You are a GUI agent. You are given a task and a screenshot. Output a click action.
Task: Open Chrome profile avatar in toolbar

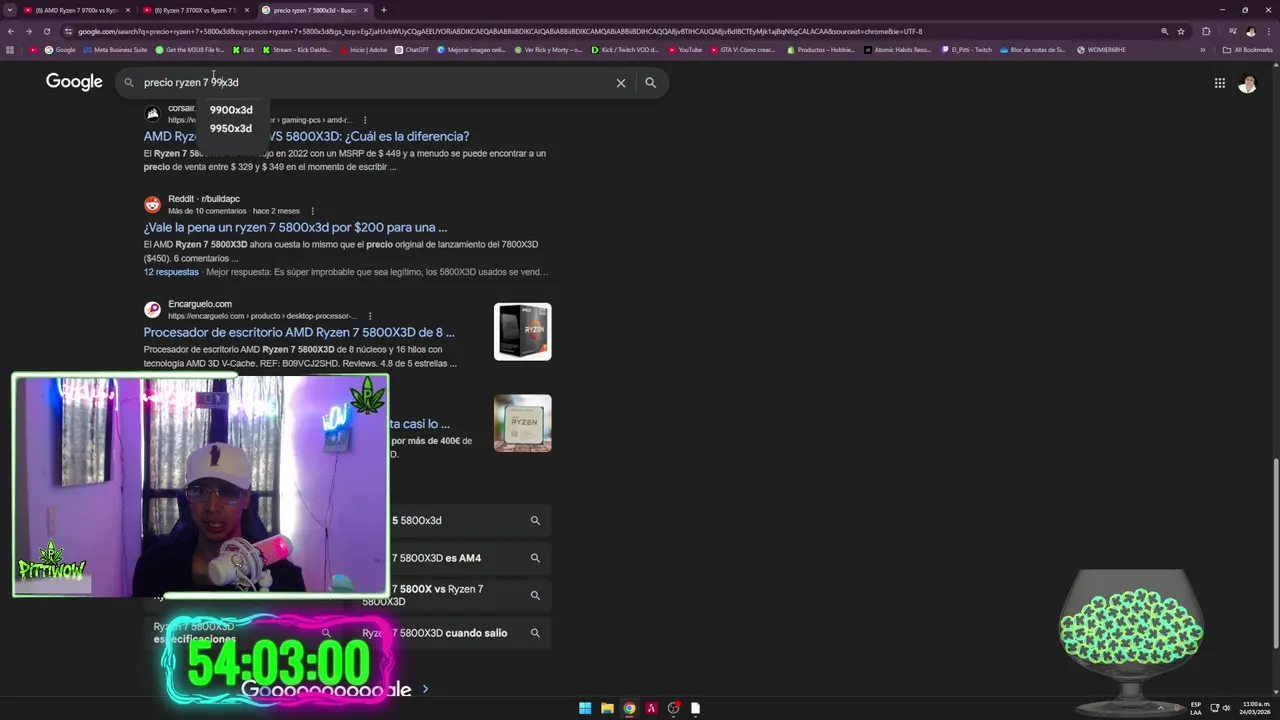[x=1250, y=31]
